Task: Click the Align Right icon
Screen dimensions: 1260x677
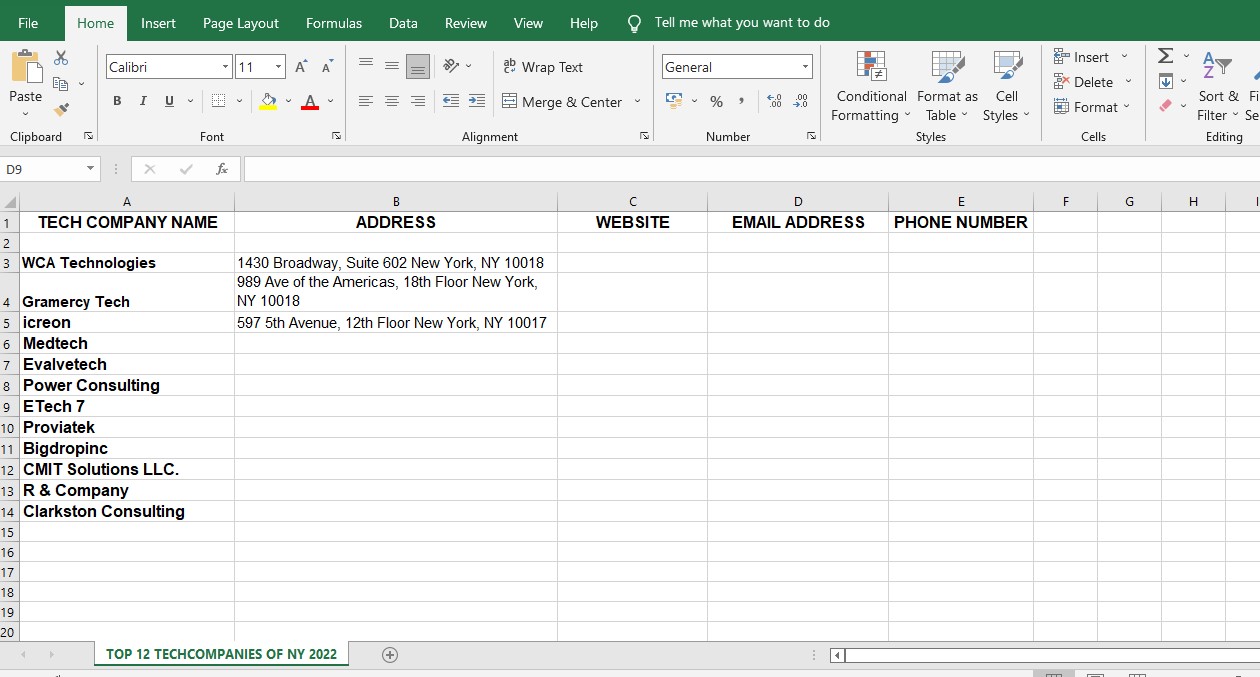Action: 418,101
